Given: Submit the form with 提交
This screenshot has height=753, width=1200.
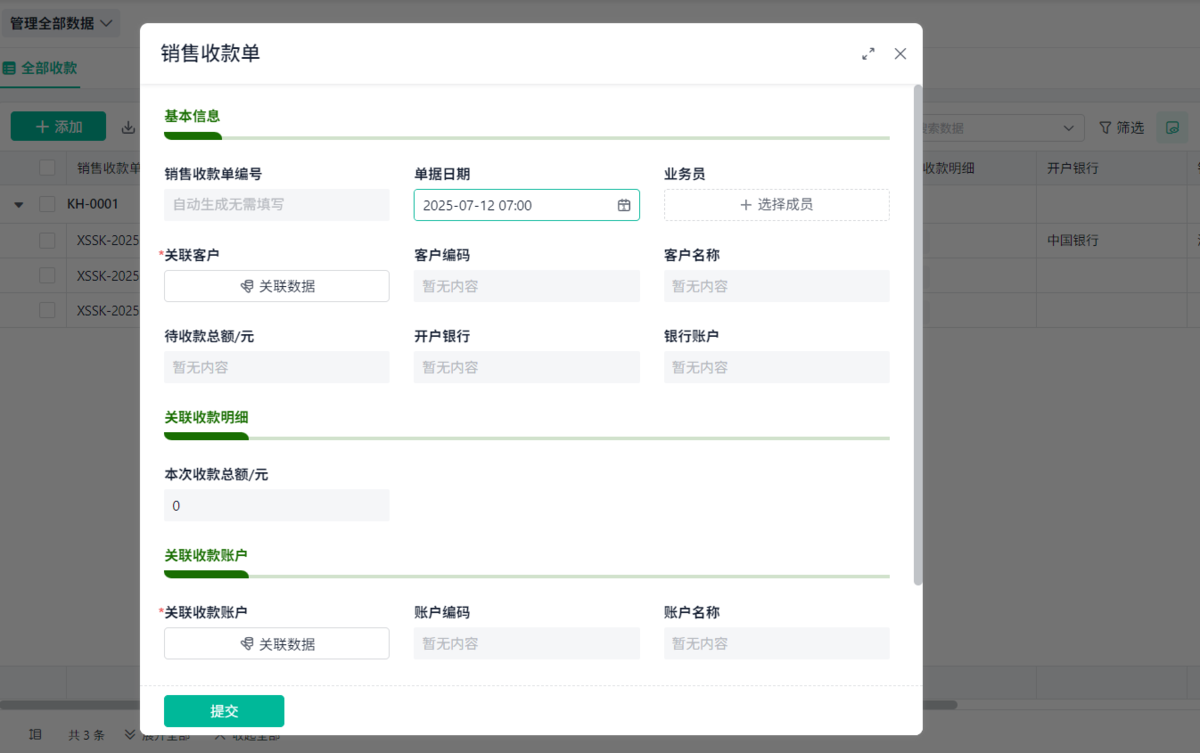Looking at the screenshot, I should pos(224,711).
